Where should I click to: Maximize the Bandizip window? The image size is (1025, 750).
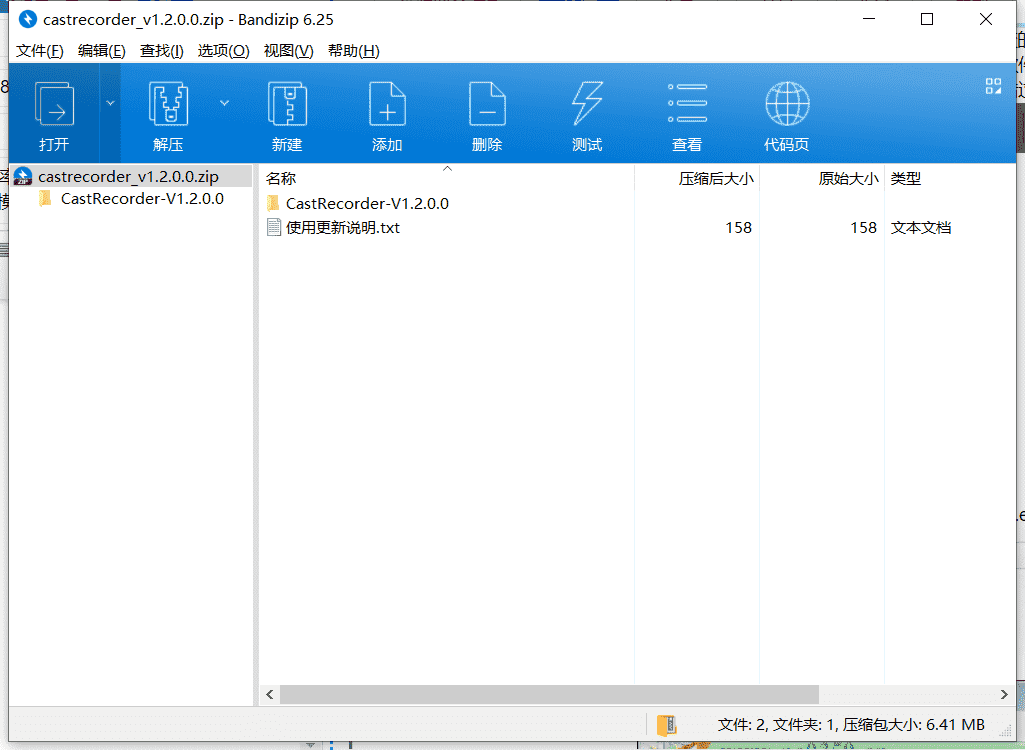click(927, 20)
